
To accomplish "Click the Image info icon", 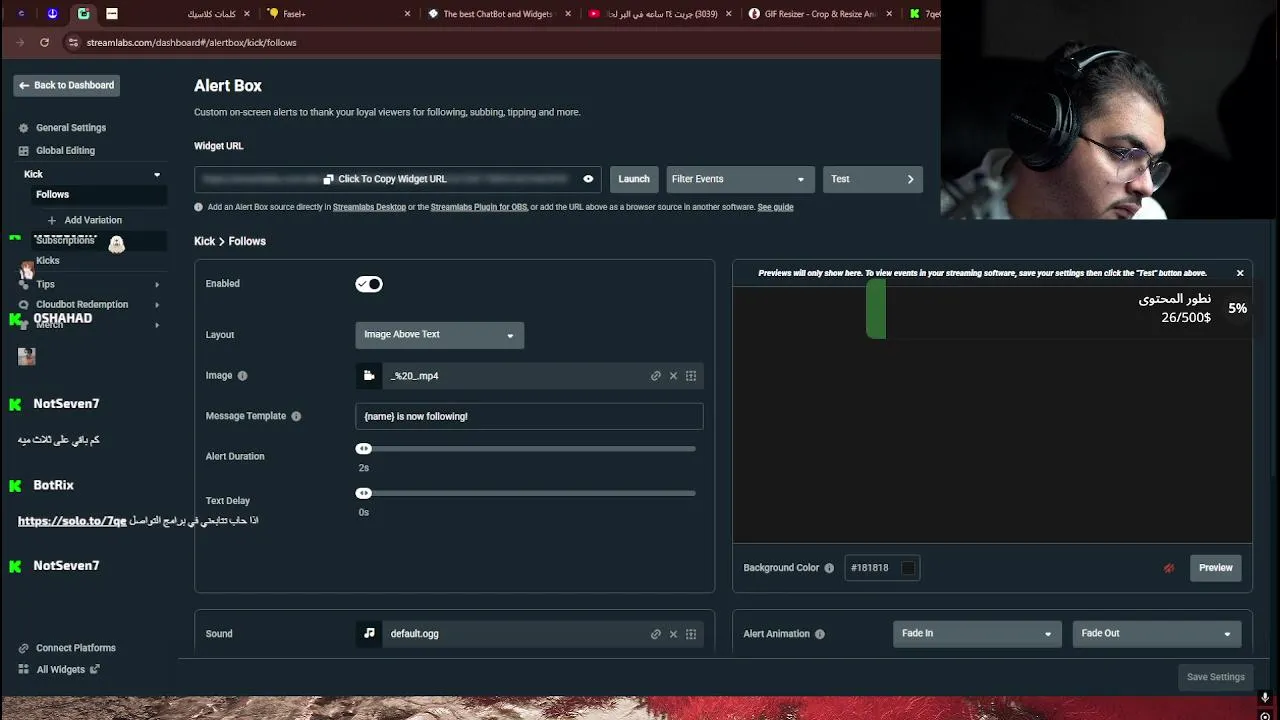I will click(242, 376).
